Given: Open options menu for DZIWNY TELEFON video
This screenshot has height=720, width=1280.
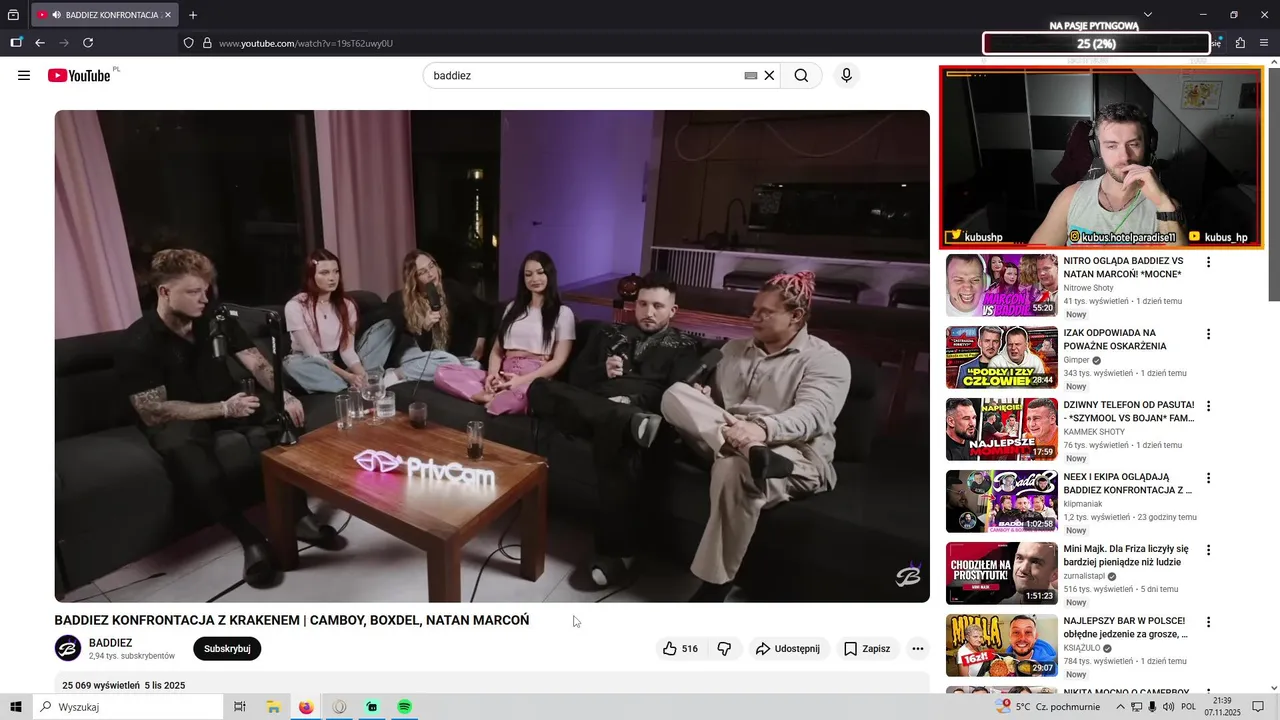Looking at the screenshot, I should 1208,406.
